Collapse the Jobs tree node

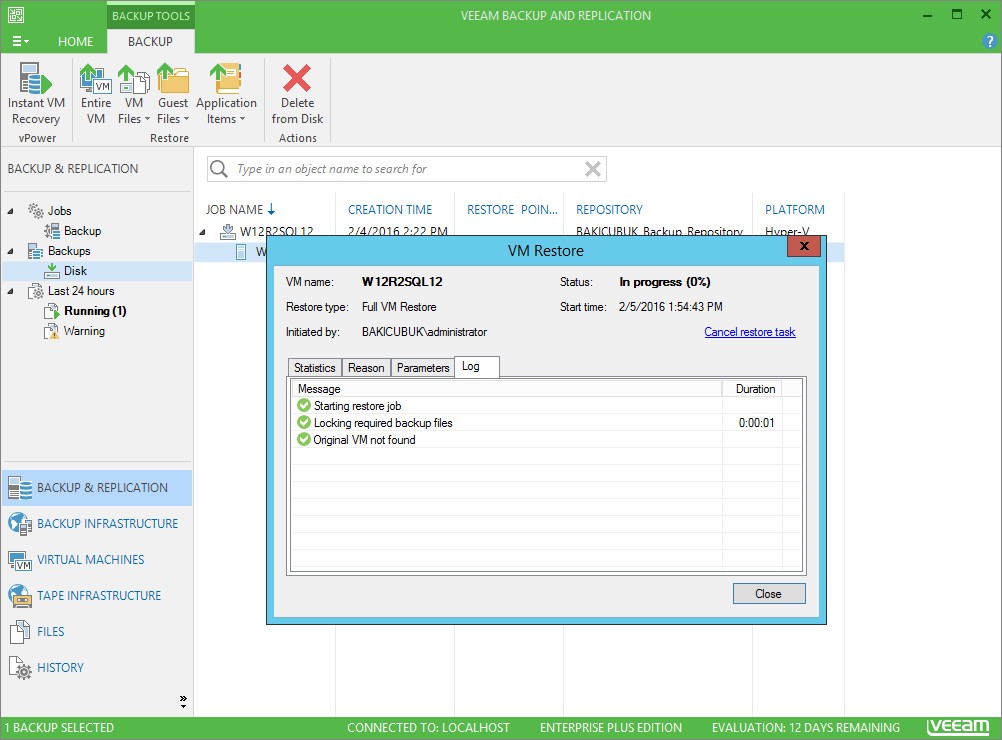click(x=10, y=211)
